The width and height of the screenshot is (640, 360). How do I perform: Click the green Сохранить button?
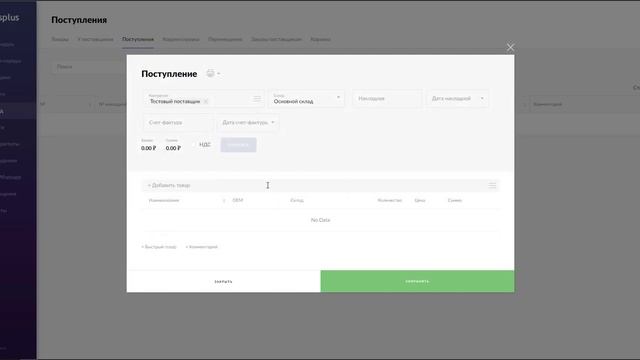point(417,281)
